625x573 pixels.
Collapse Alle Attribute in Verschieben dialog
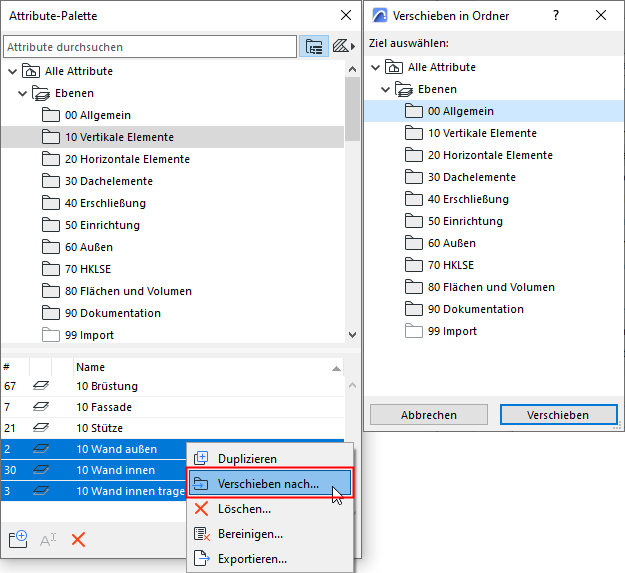[375, 67]
